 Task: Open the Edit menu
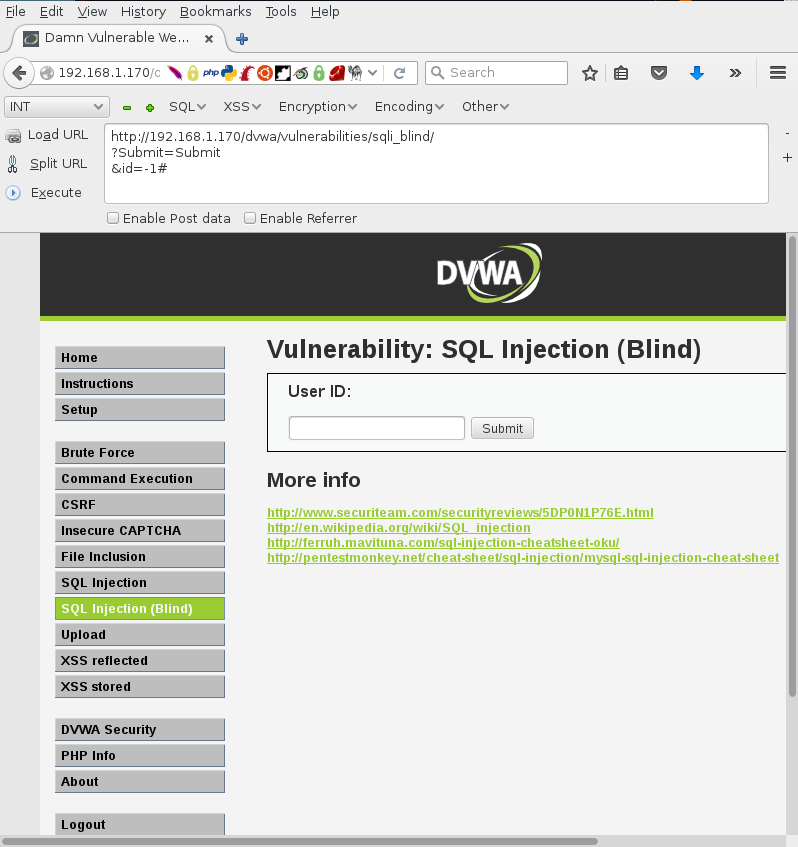click(51, 11)
